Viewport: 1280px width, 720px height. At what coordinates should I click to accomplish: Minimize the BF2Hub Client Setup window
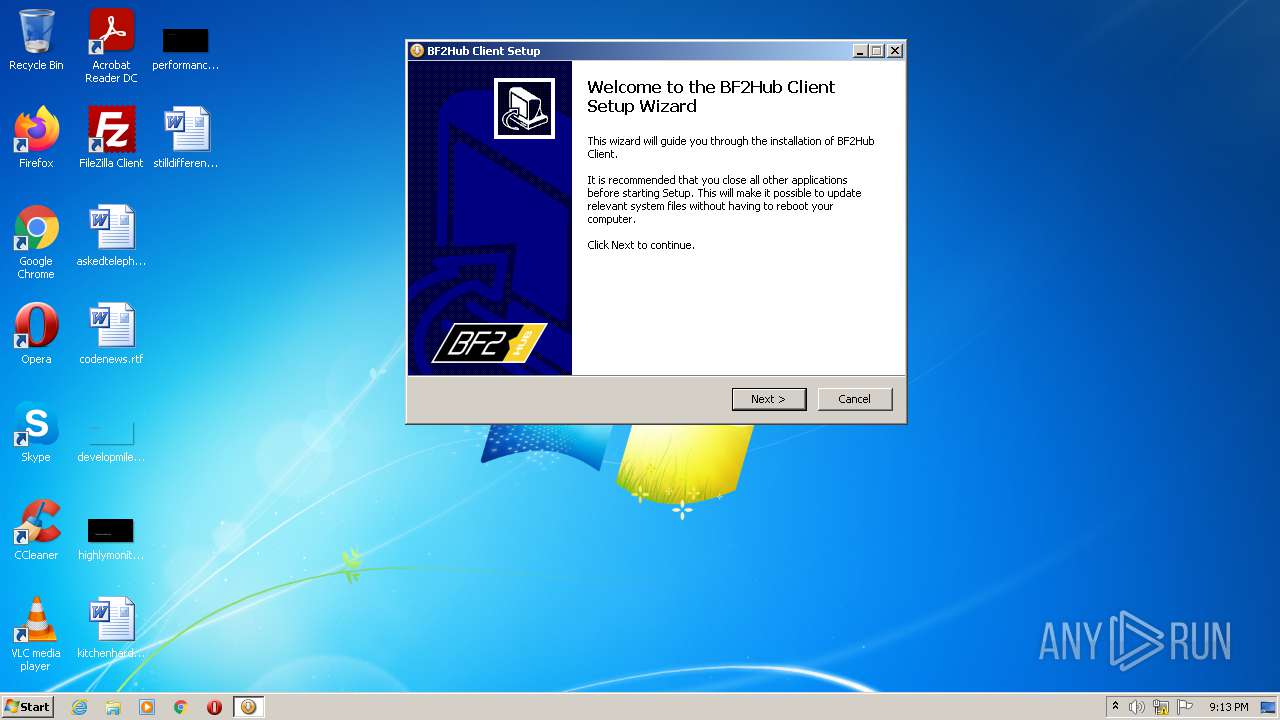pos(859,51)
